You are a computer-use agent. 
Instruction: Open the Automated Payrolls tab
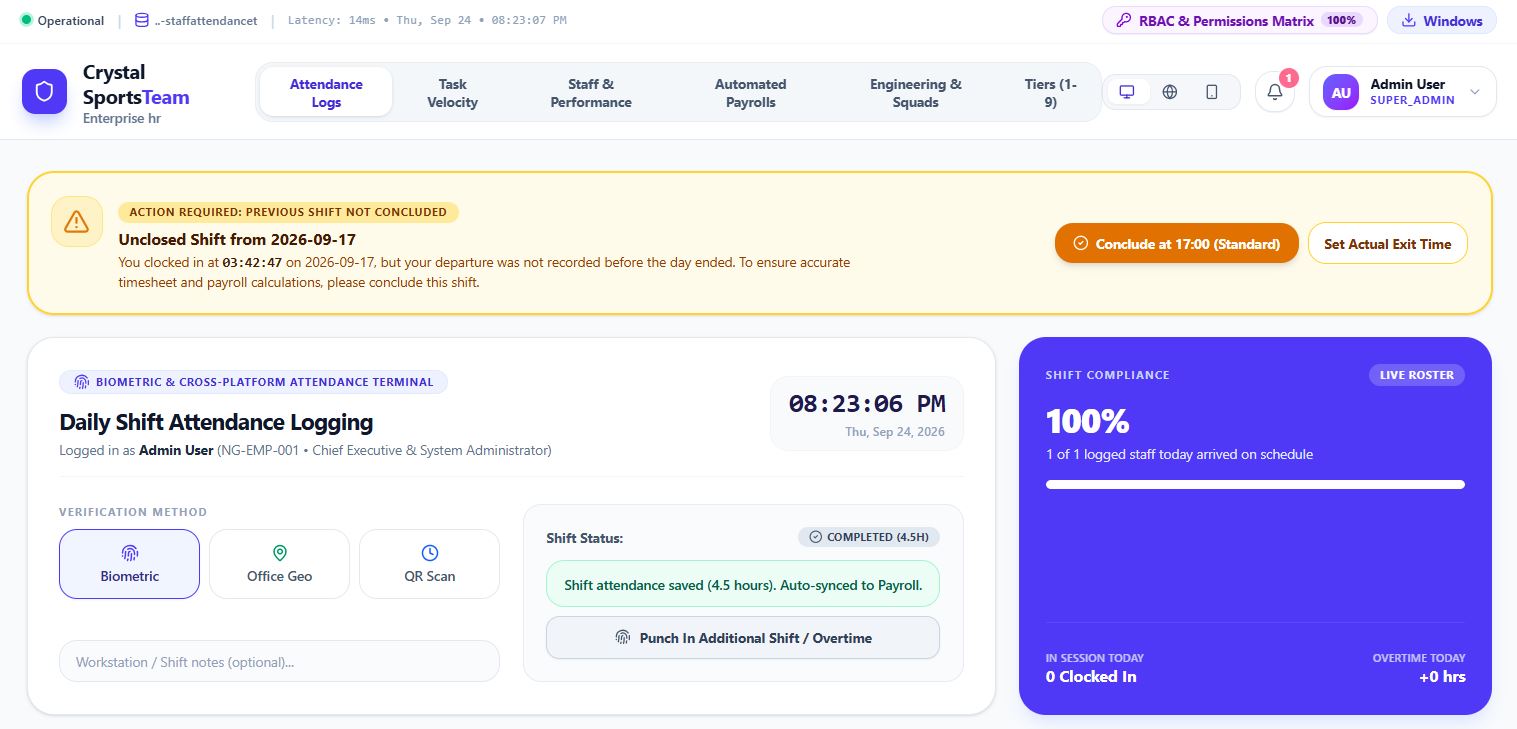[x=751, y=92]
